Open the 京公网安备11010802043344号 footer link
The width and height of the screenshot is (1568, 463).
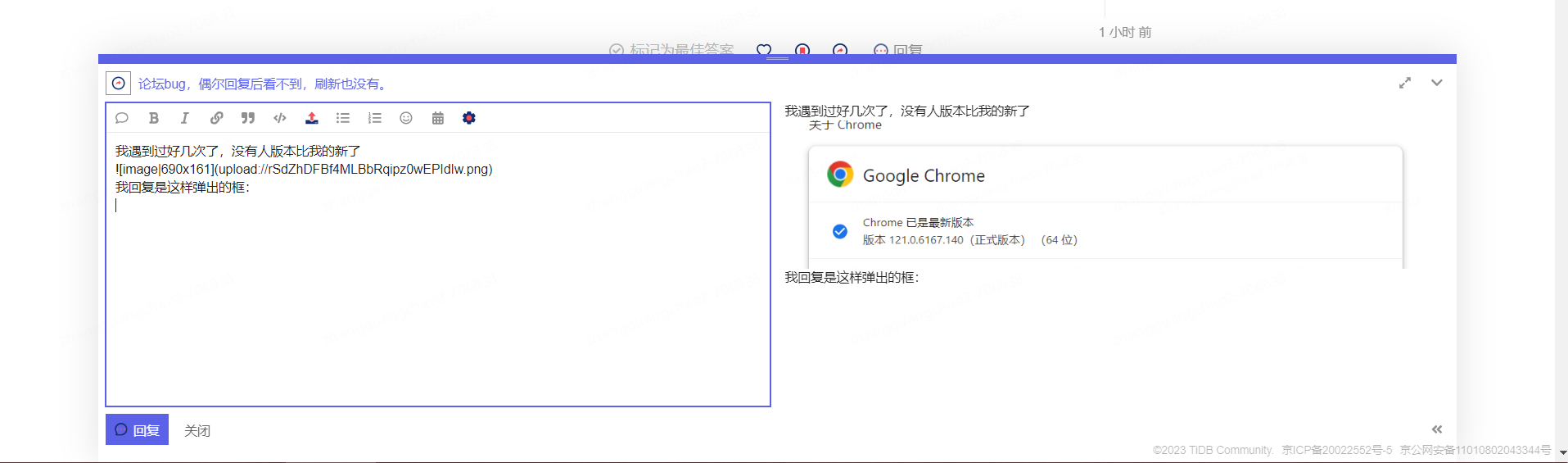click(x=1475, y=450)
